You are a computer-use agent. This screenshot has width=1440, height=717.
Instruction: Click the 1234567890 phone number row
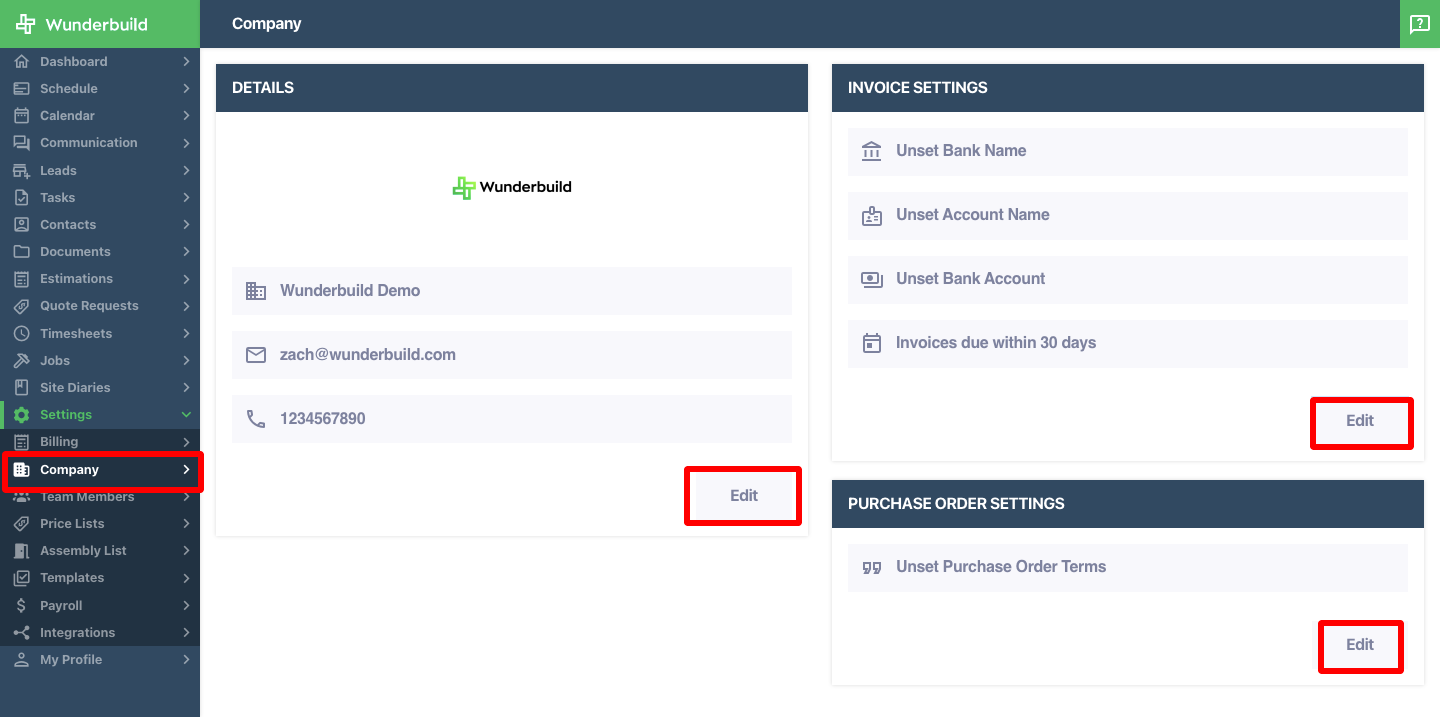(x=512, y=419)
